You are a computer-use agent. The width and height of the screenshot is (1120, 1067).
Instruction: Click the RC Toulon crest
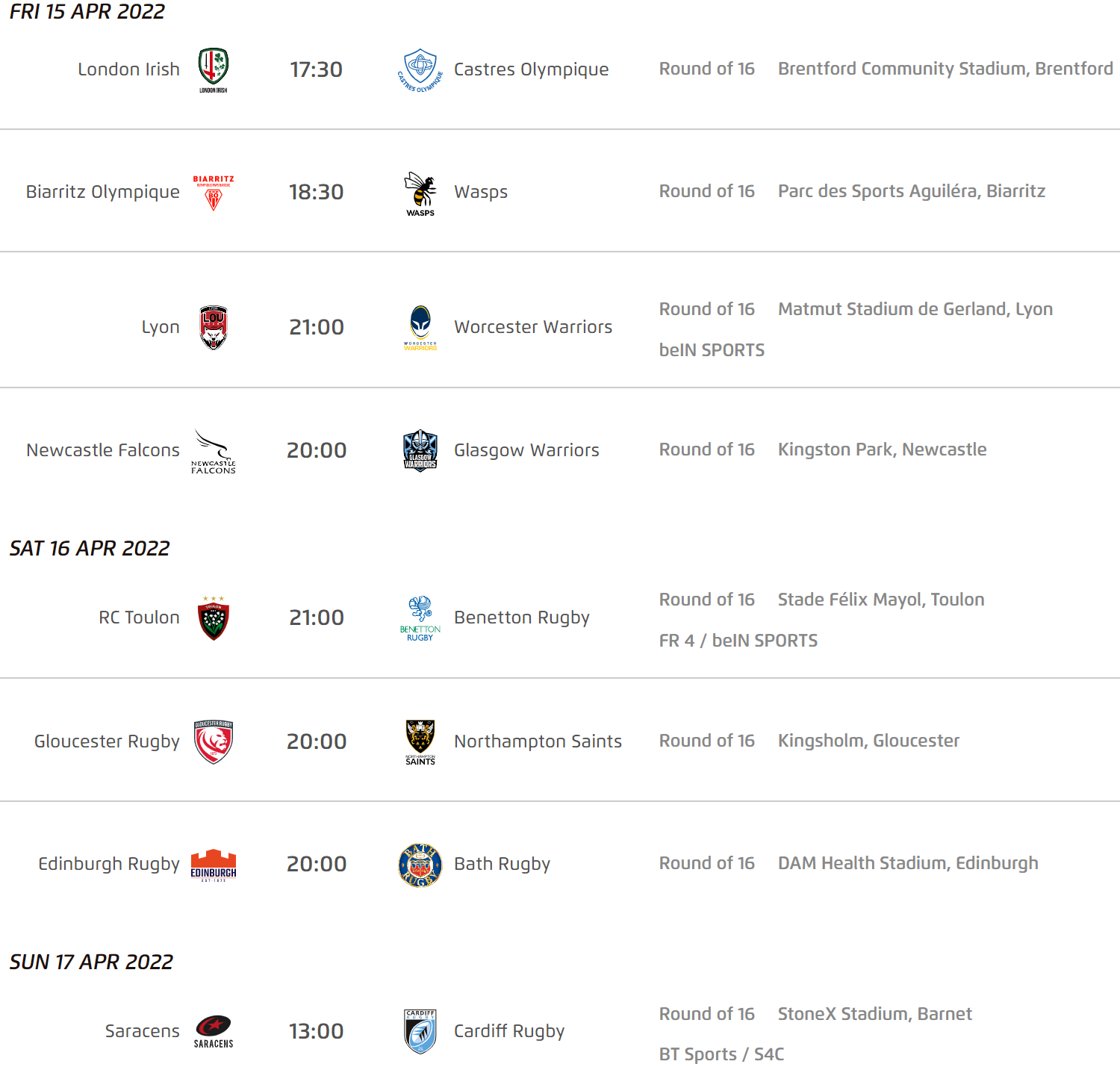214,618
